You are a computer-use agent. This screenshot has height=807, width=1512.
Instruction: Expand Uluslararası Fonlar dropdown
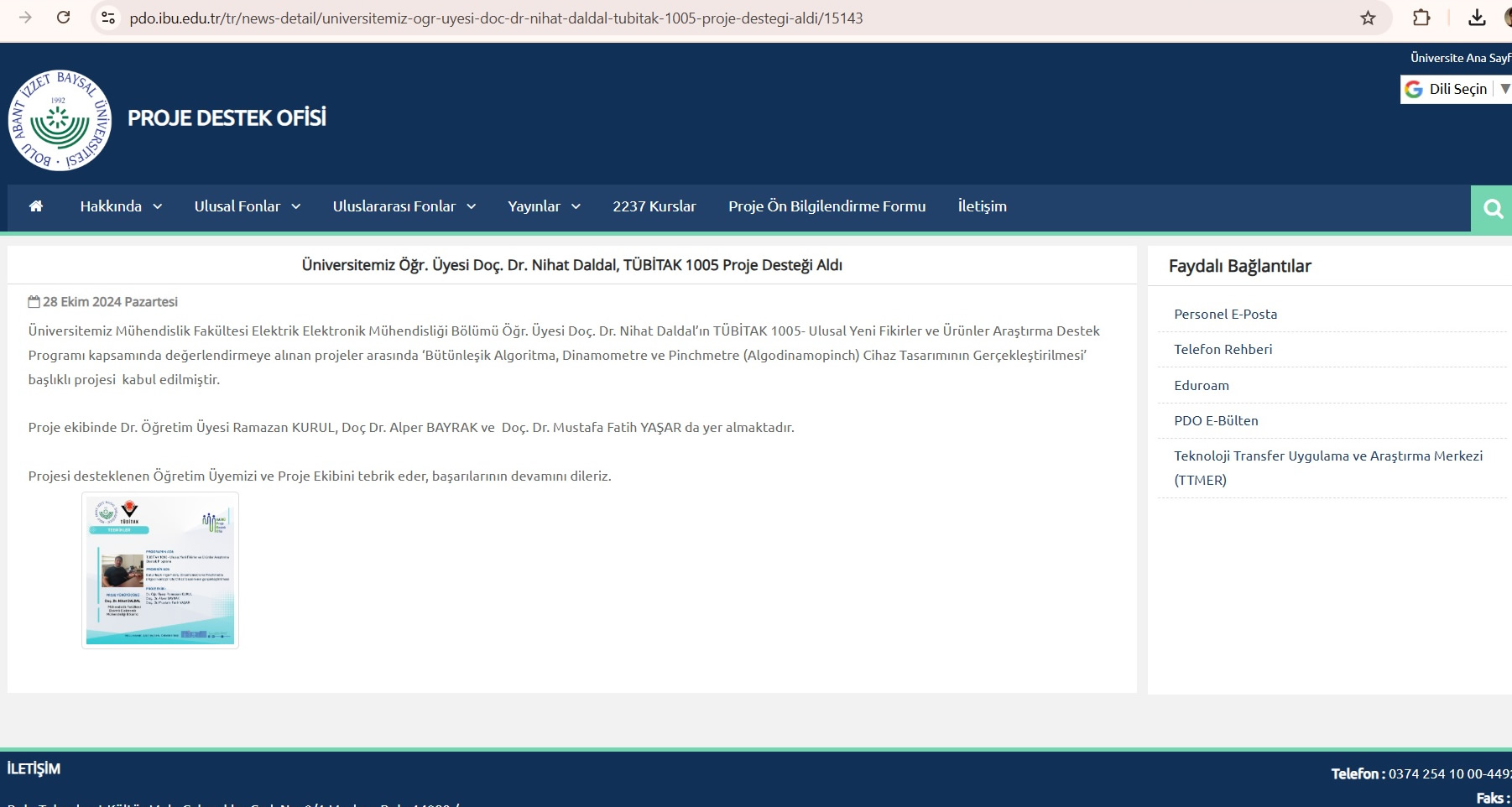coord(404,206)
